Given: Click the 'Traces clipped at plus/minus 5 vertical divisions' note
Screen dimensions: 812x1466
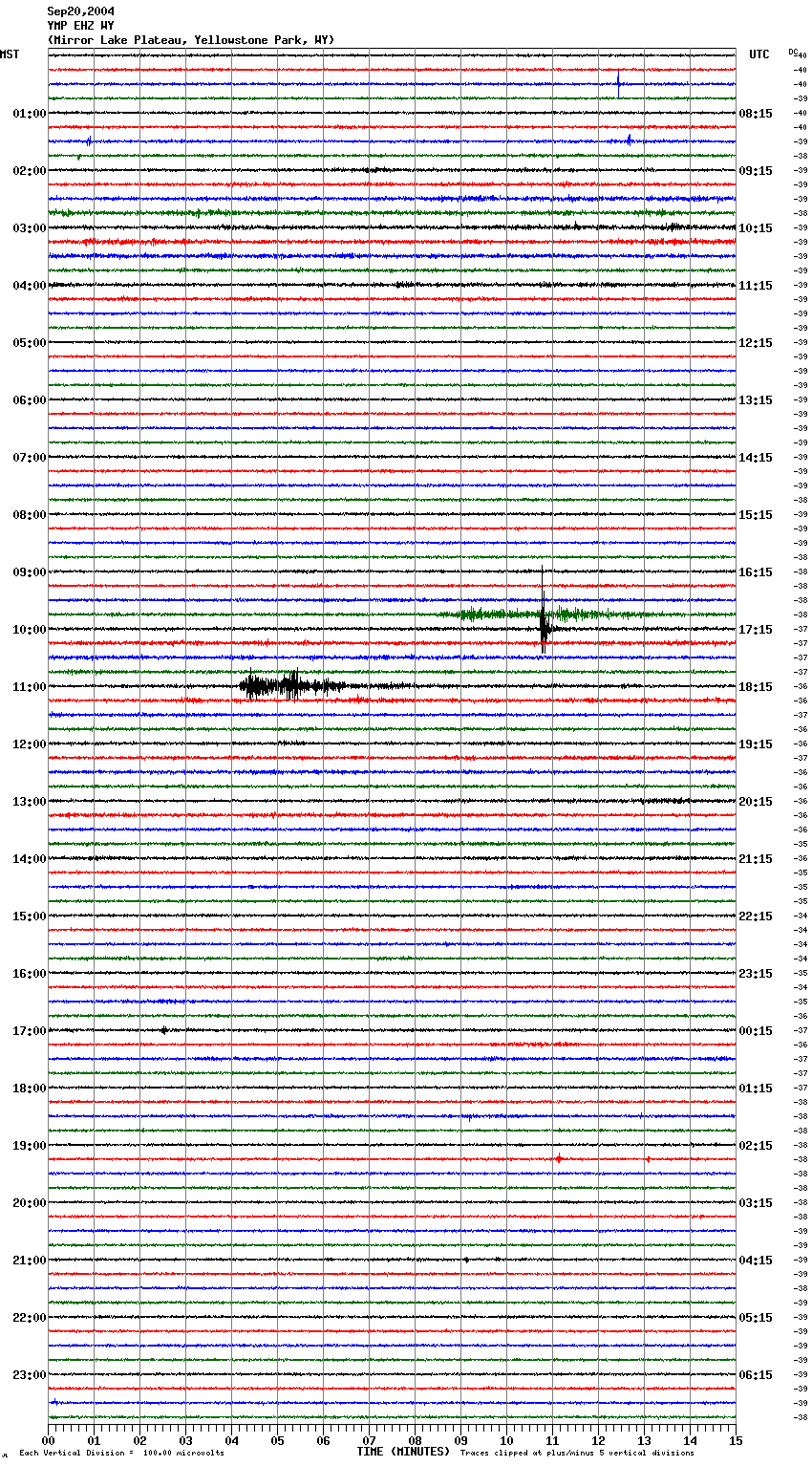Looking at the screenshot, I should coord(577,1454).
